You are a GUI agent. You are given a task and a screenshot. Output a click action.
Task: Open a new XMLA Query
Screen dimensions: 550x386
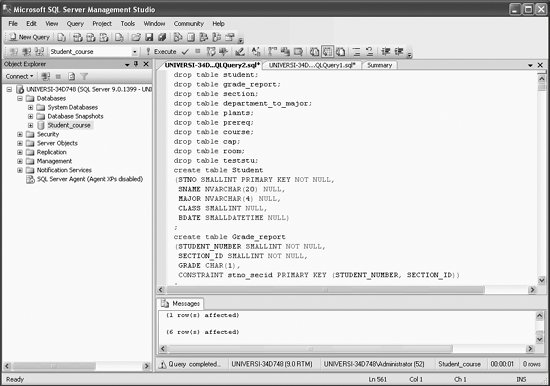click(104, 37)
